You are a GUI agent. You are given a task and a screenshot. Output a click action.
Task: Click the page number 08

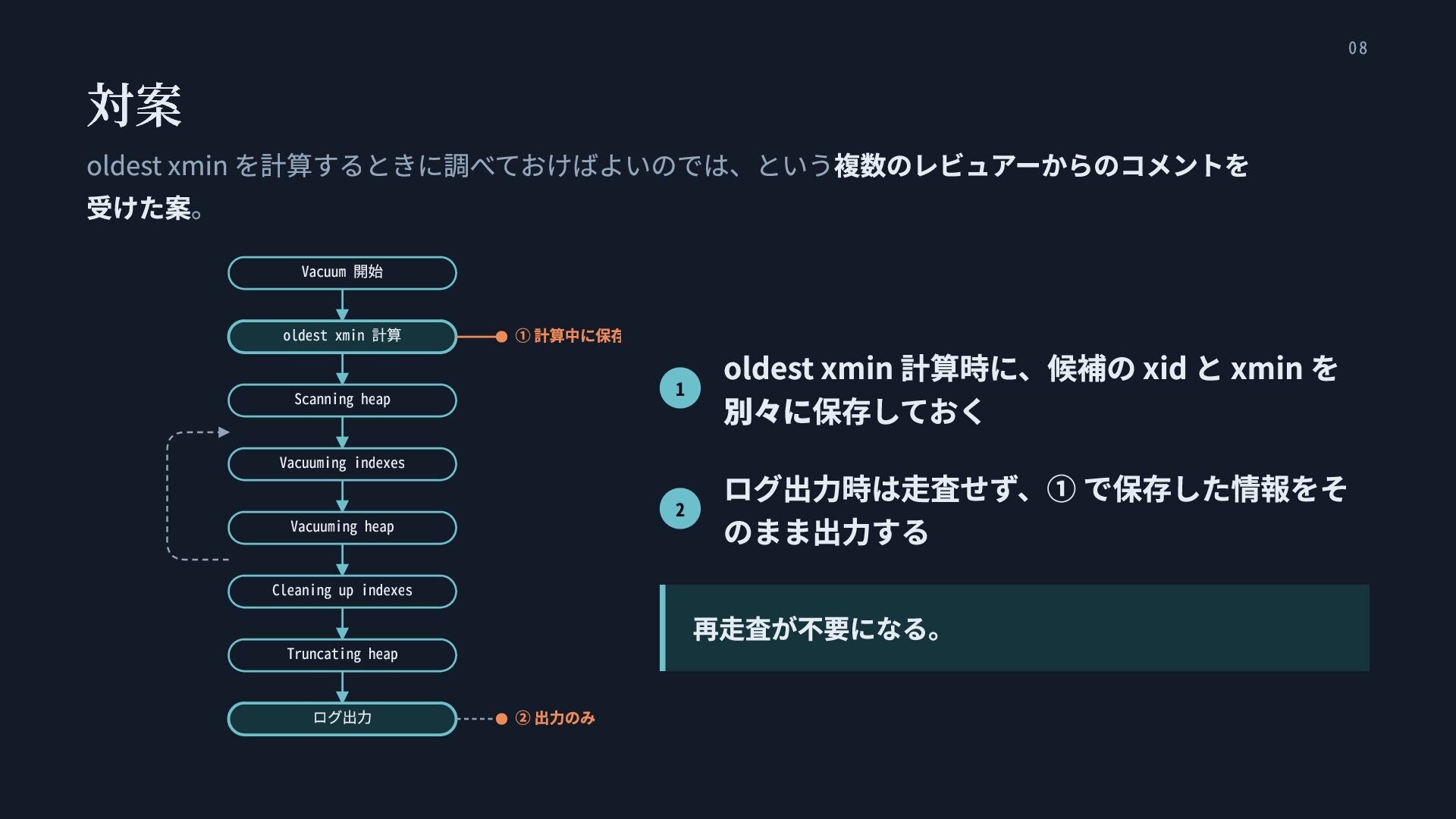(x=1358, y=49)
